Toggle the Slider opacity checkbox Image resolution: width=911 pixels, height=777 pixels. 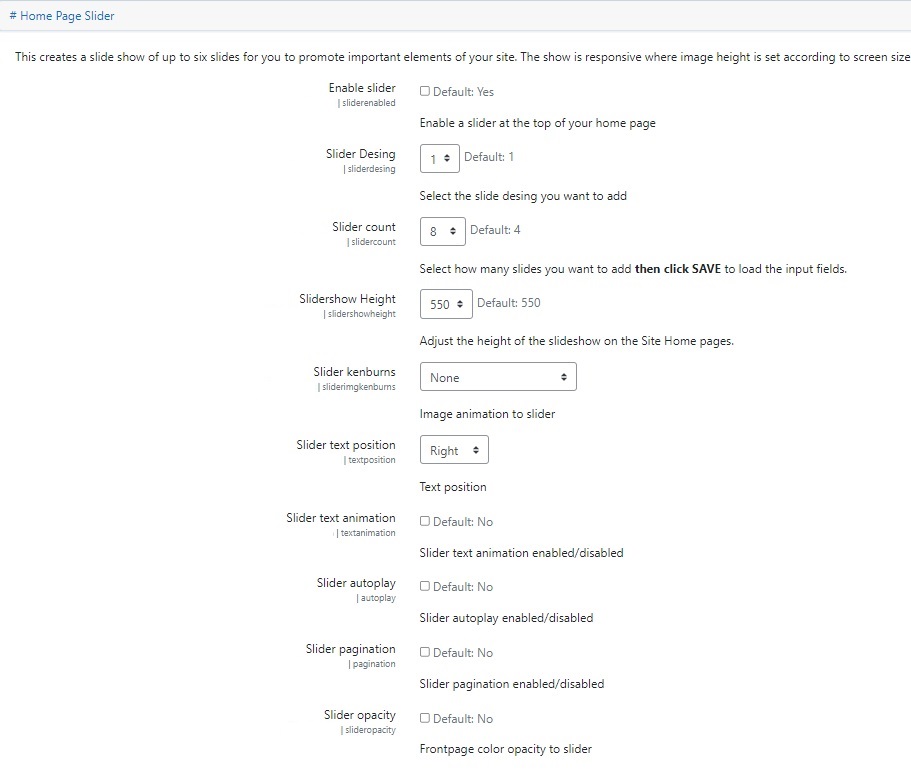pos(425,718)
